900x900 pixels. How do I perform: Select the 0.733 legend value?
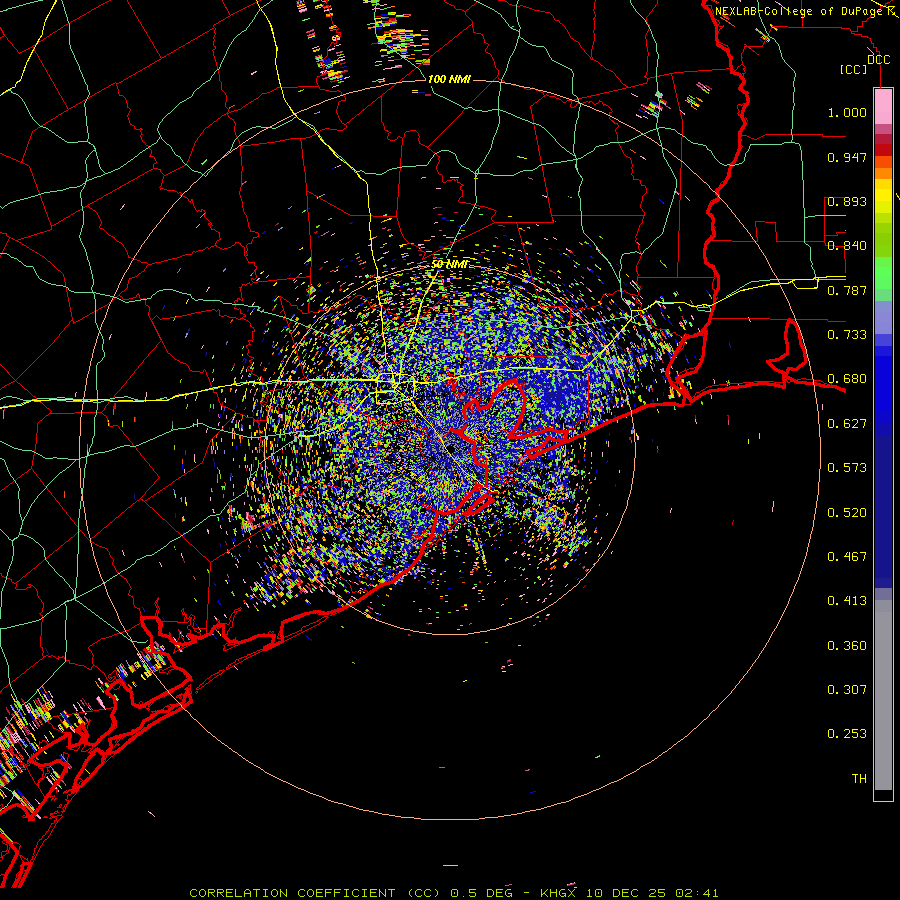(847, 335)
